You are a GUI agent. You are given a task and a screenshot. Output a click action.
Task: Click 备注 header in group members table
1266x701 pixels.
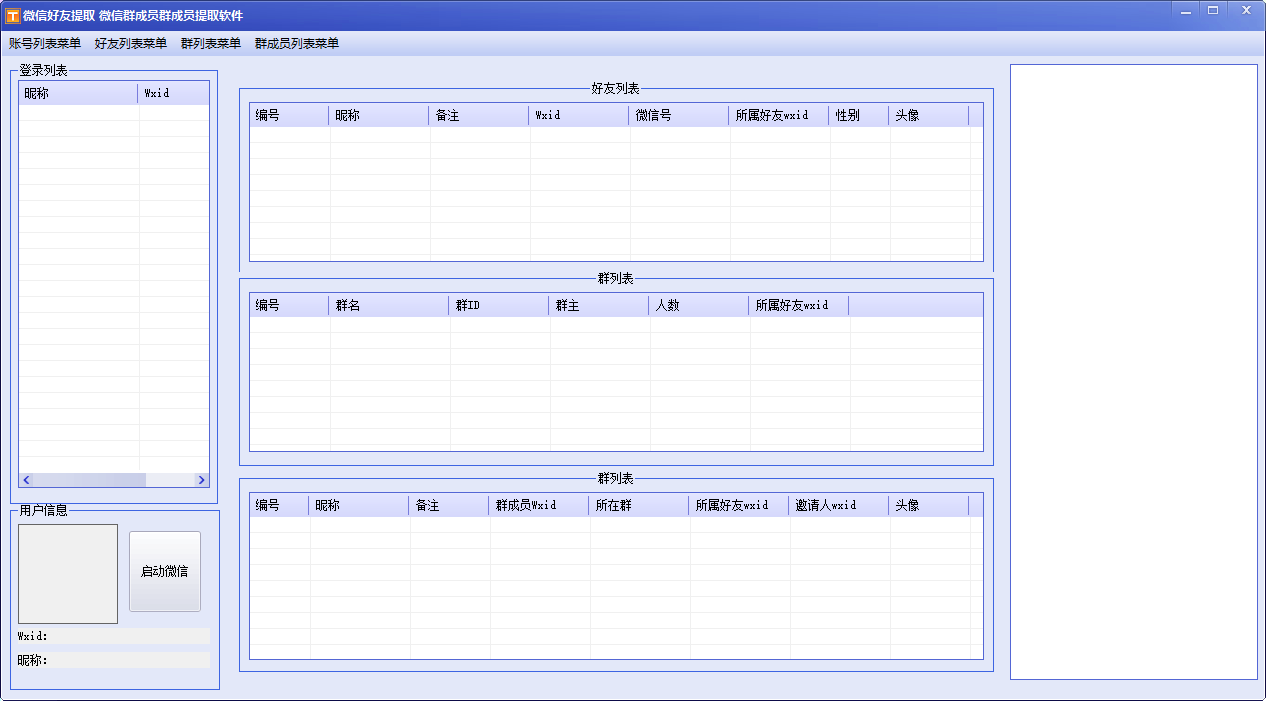click(x=449, y=505)
